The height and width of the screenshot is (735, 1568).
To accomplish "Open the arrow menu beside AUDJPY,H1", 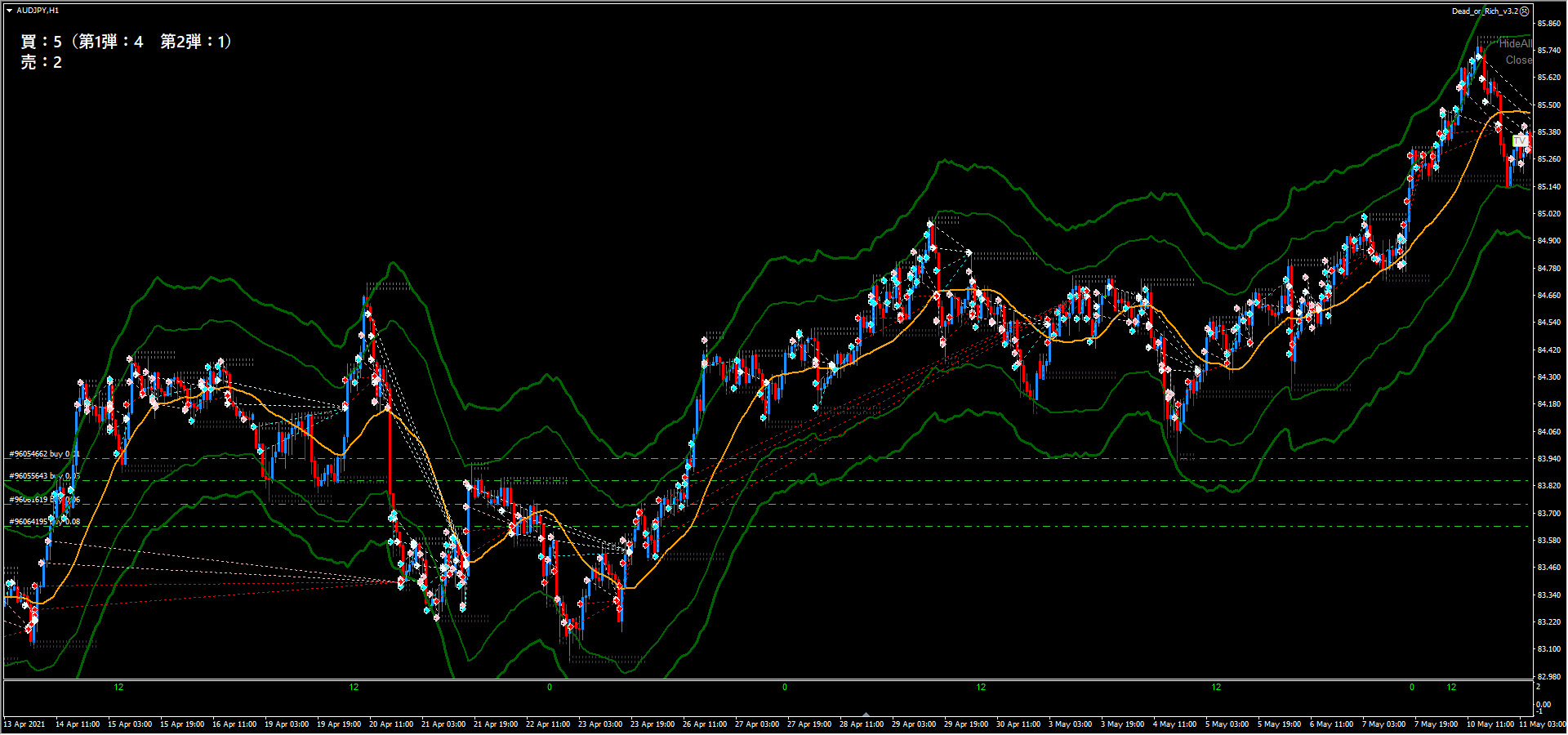I will tap(9, 11).
